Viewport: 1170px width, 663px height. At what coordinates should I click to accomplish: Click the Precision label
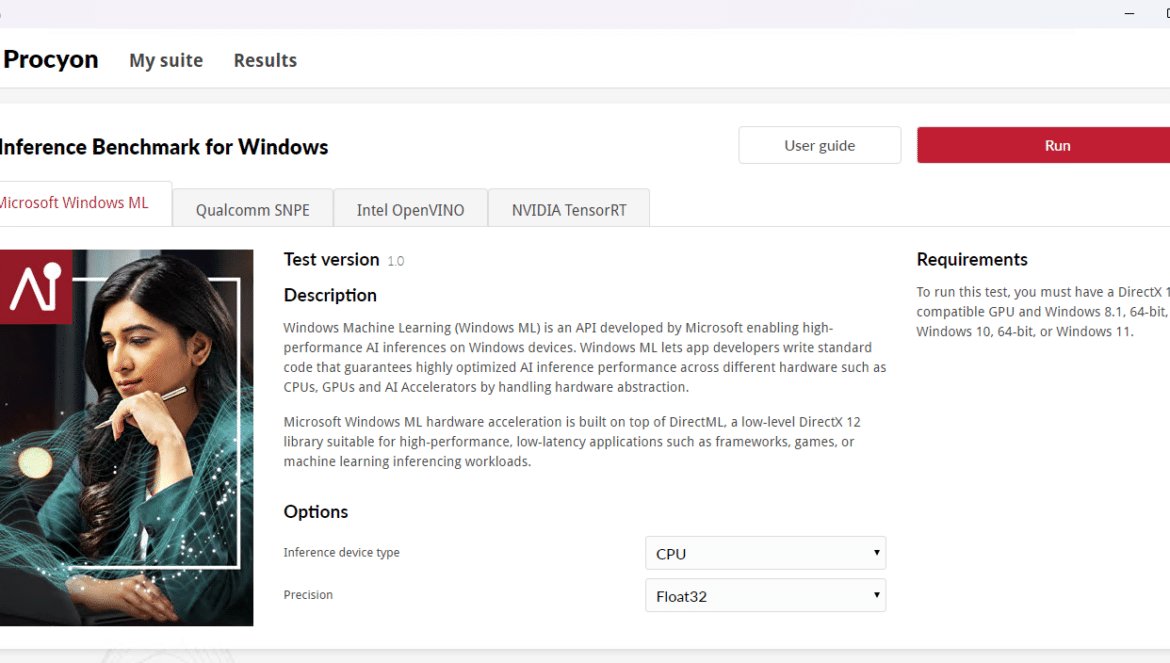(308, 595)
